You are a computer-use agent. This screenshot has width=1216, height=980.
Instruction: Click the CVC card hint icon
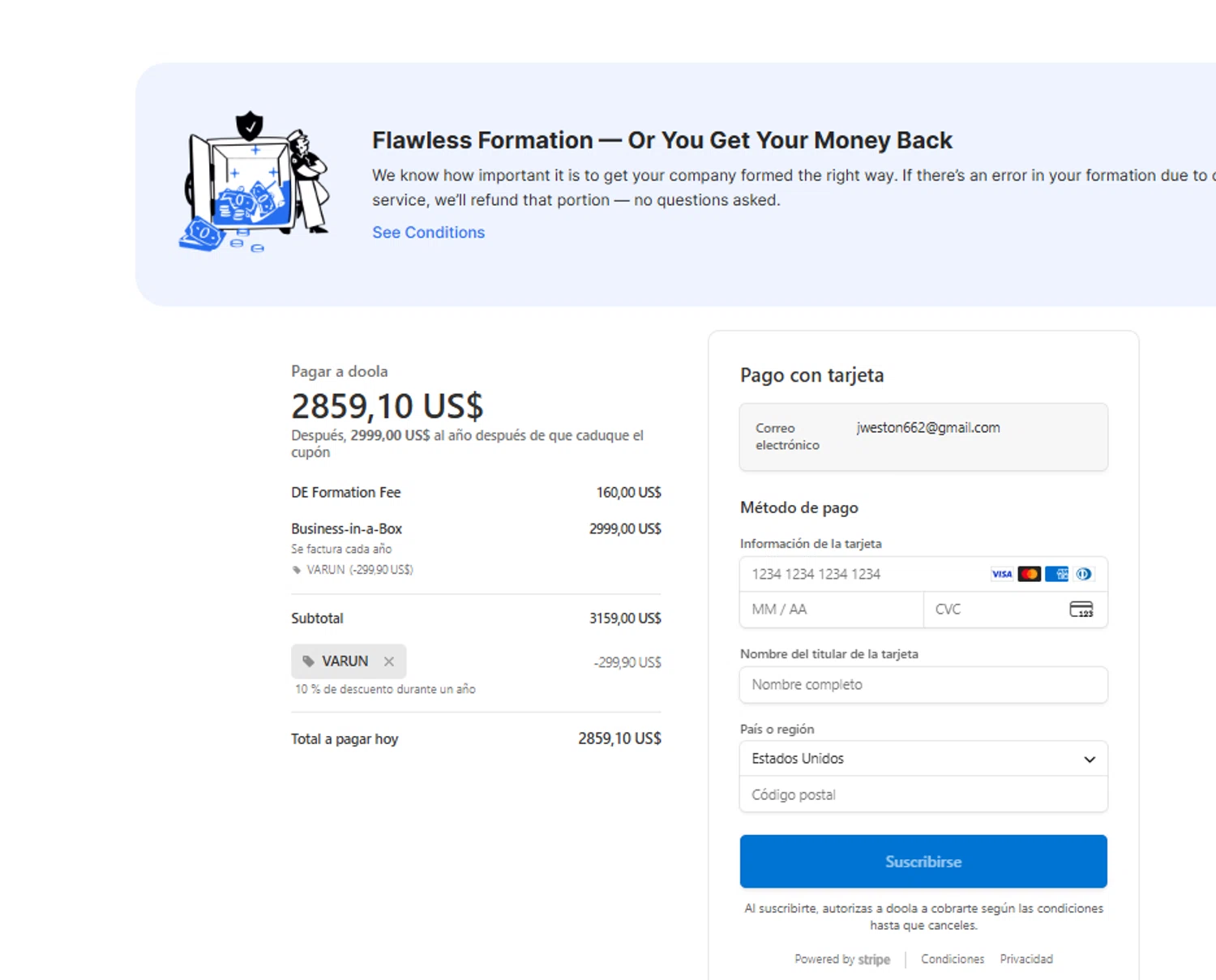pos(1081,610)
